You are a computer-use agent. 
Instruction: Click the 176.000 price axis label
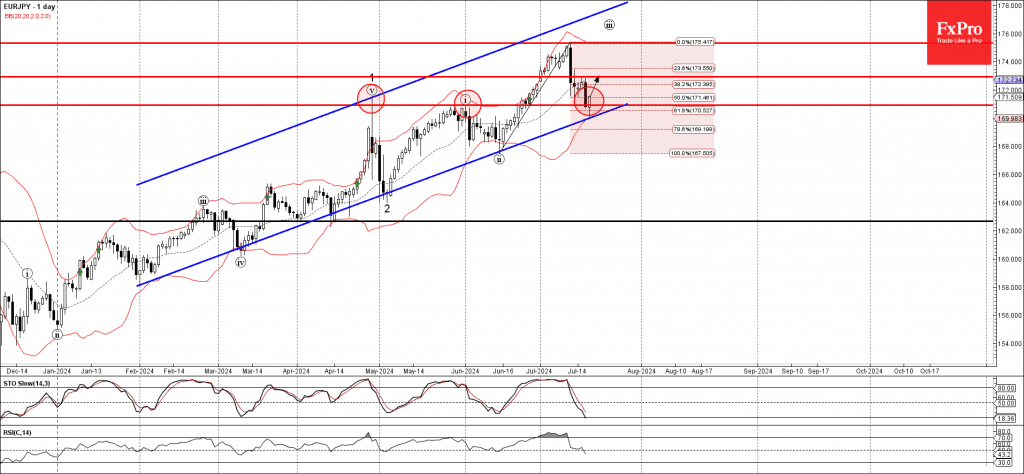1008,33
